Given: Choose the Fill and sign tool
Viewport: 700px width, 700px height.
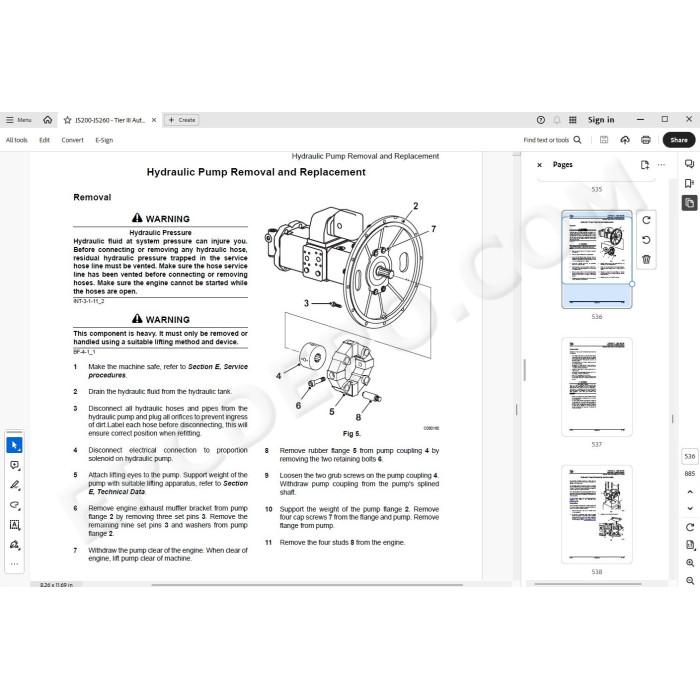Looking at the screenshot, I should tap(14, 545).
